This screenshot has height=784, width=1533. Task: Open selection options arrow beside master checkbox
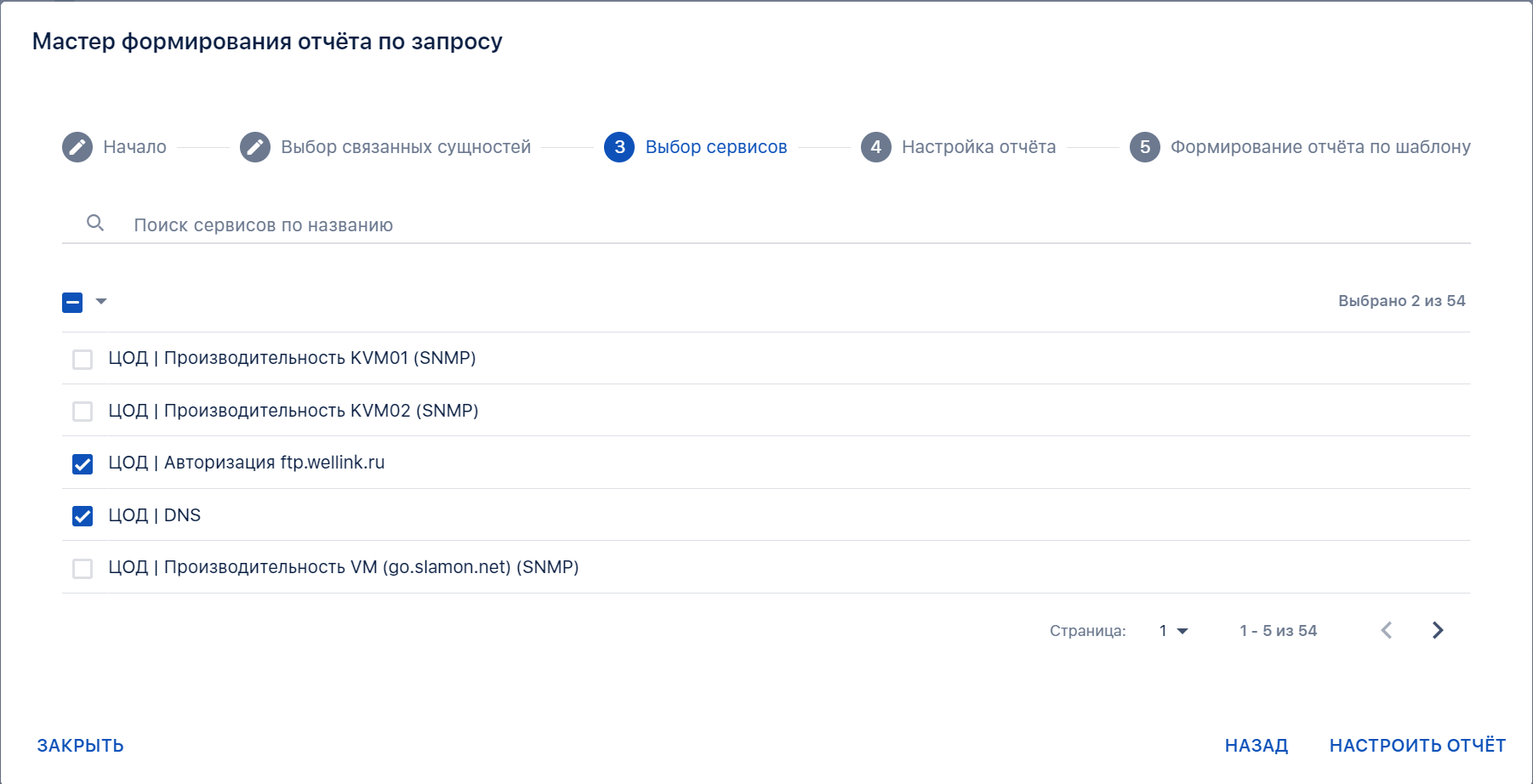click(x=101, y=301)
